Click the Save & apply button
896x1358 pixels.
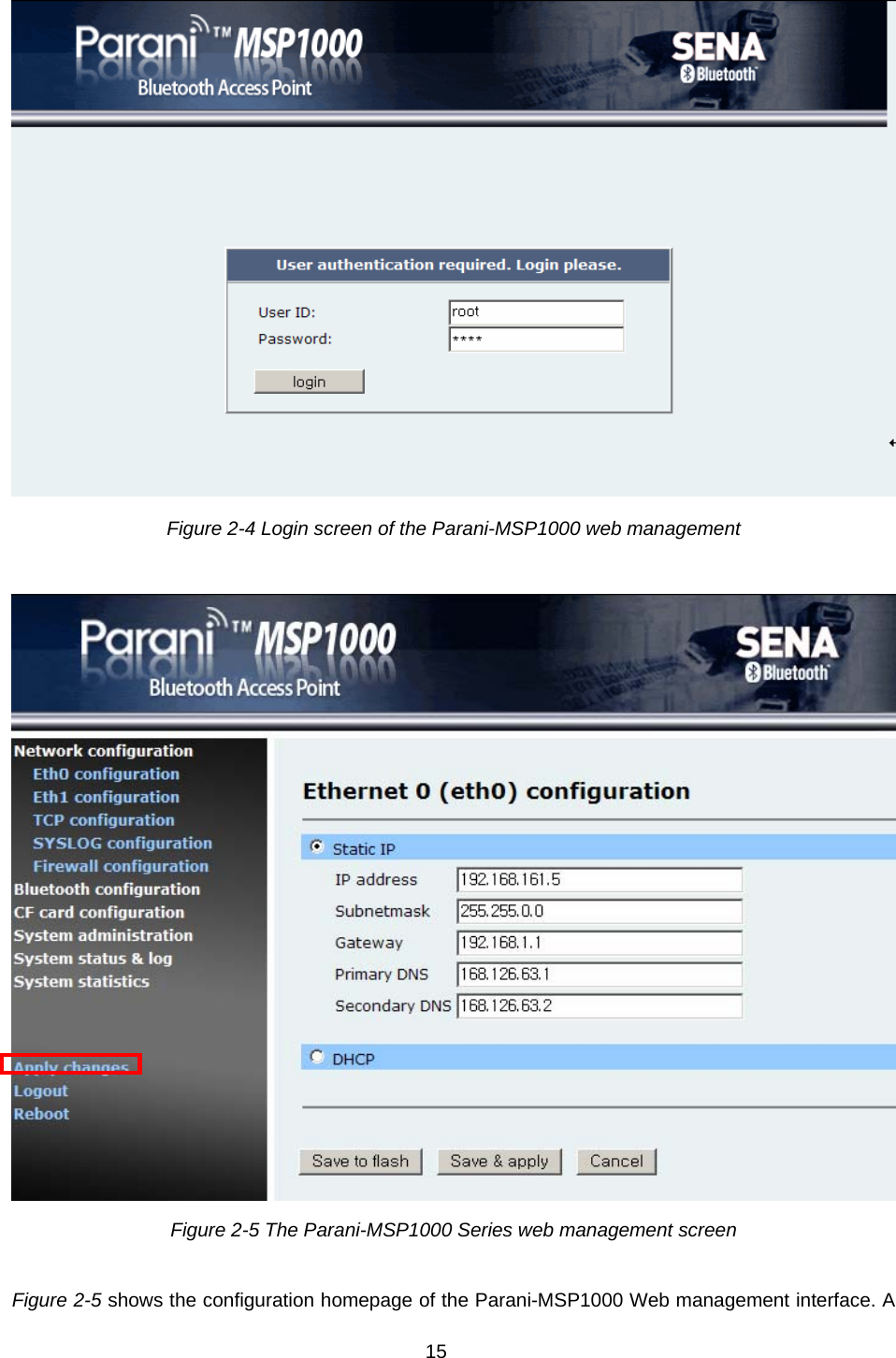(499, 1161)
